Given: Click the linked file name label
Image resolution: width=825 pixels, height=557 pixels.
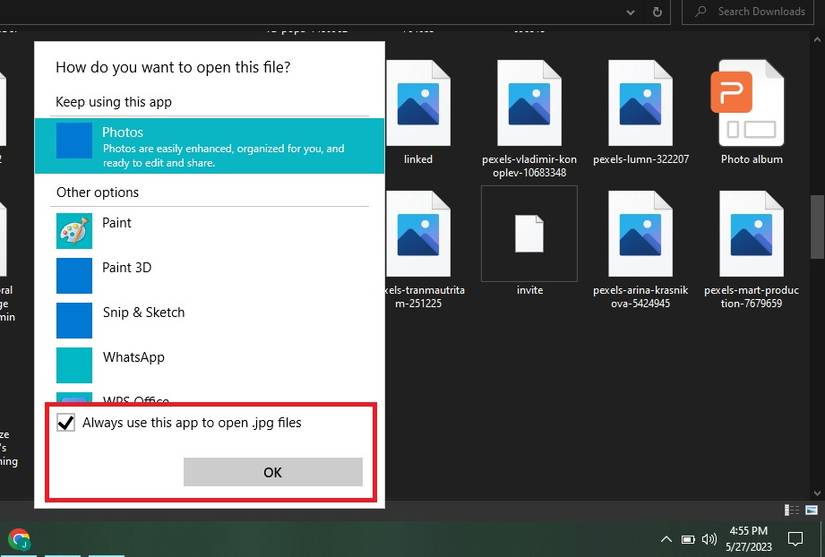Looking at the screenshot, I should click(418, 159).
